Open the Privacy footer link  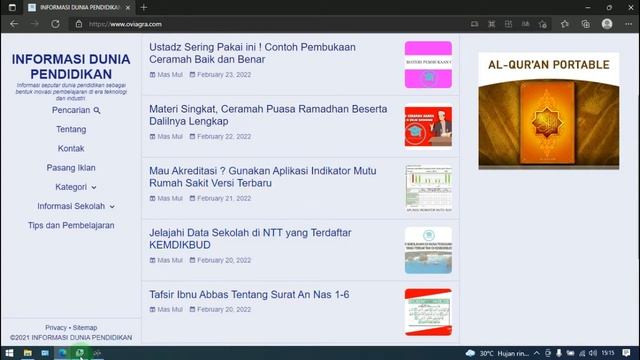pos(56,327)
